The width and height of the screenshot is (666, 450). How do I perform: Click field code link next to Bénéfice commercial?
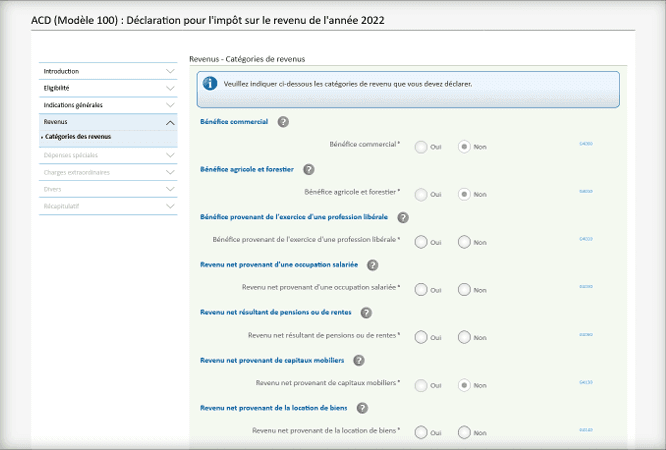[586, 144]
